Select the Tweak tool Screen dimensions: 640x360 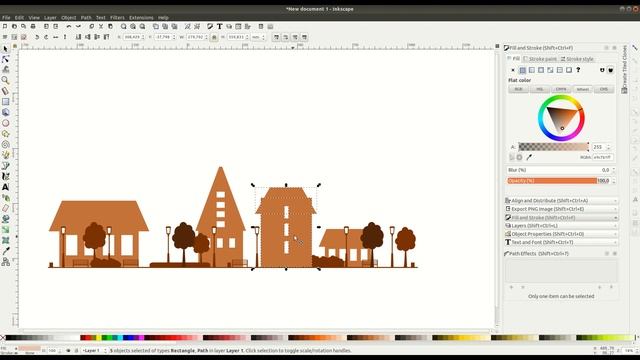[x=5, y=70]
